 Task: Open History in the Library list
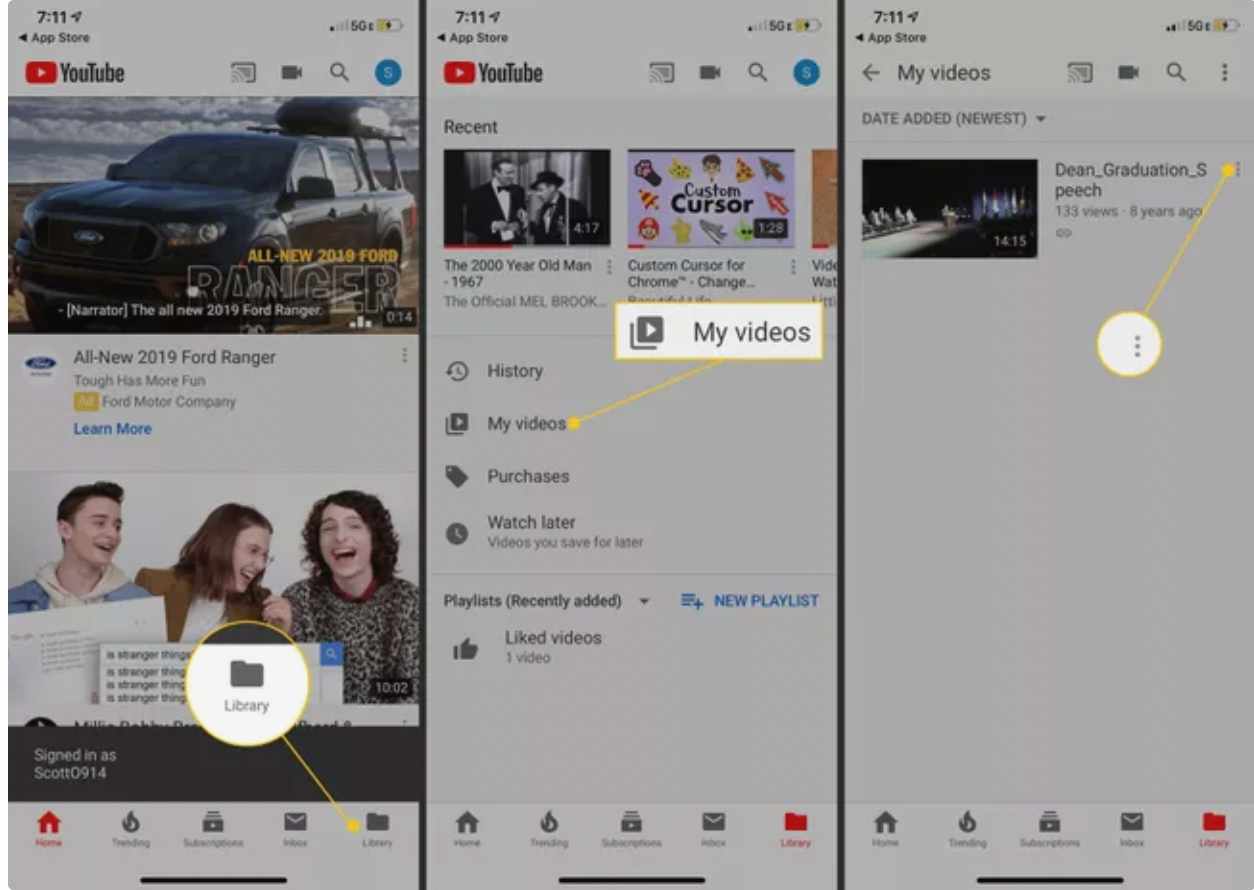click(x=631, y=371)
